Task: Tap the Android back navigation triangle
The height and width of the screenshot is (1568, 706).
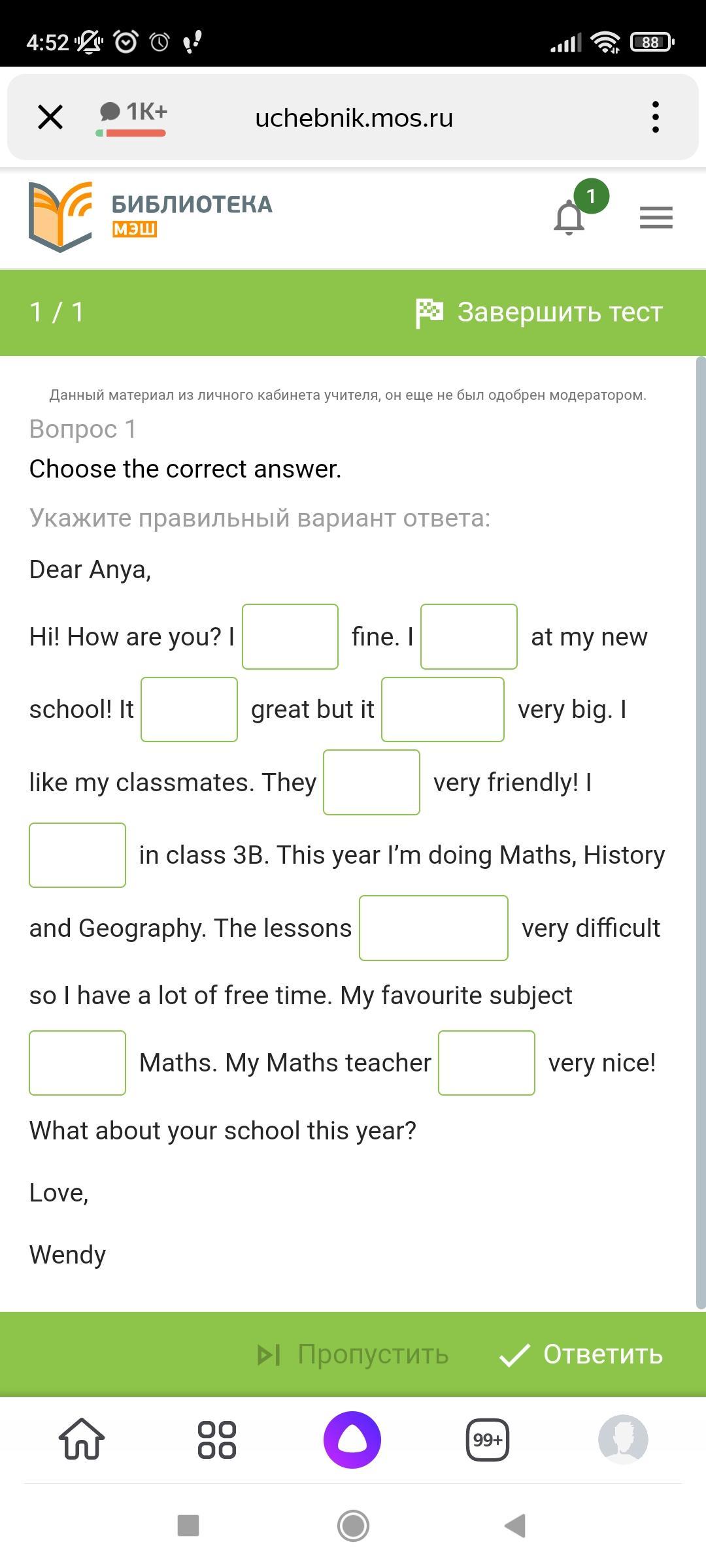Action: [515, 1526]
